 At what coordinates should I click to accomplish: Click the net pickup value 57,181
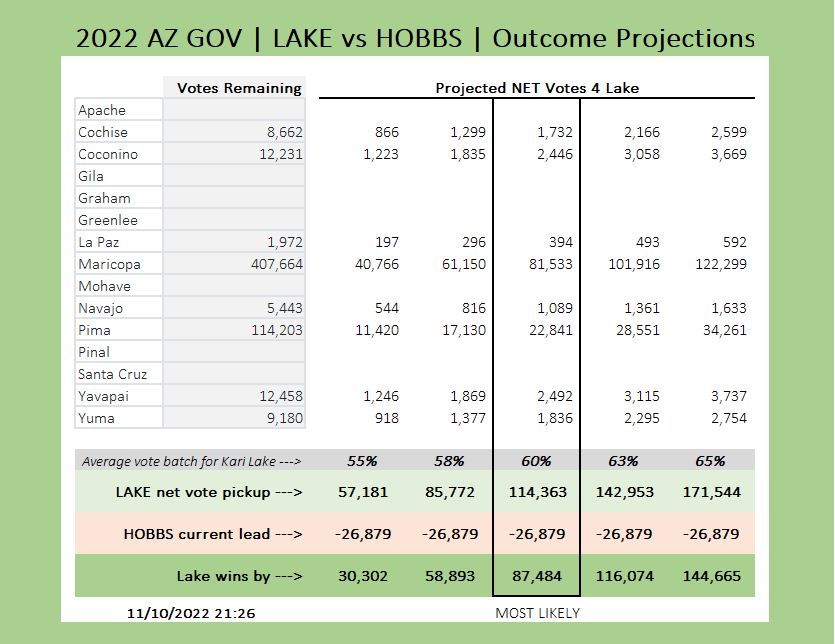pyautogui.click(x=363, y=492)
